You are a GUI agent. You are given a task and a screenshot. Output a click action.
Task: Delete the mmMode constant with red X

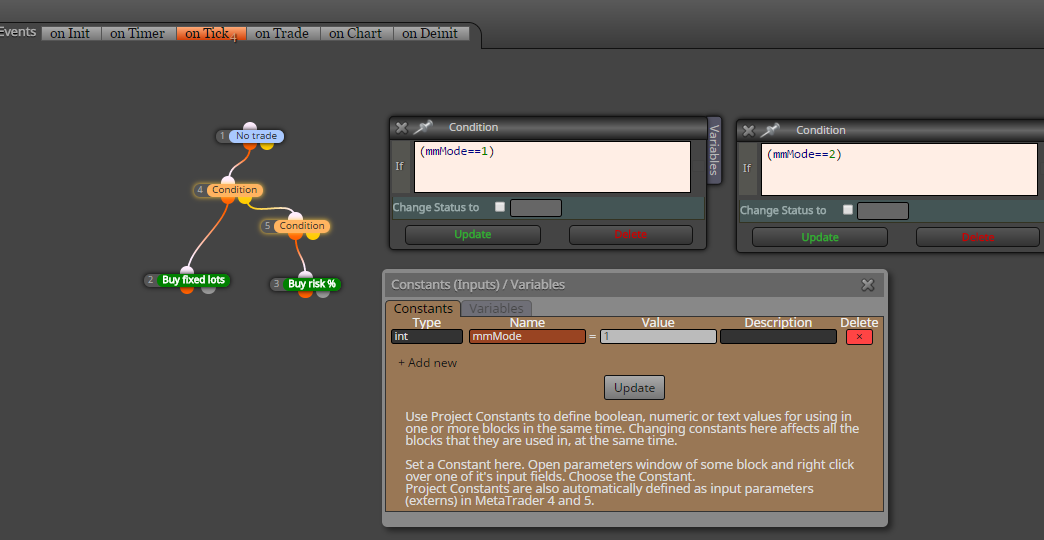[x=859, y=337]
